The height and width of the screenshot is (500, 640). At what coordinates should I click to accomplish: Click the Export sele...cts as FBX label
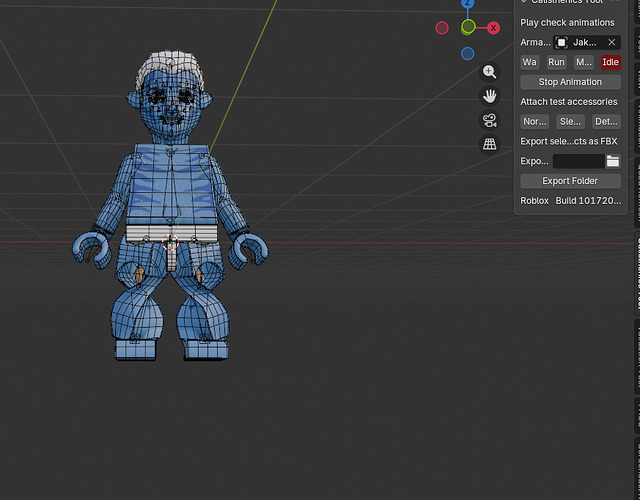pos(569,141)
